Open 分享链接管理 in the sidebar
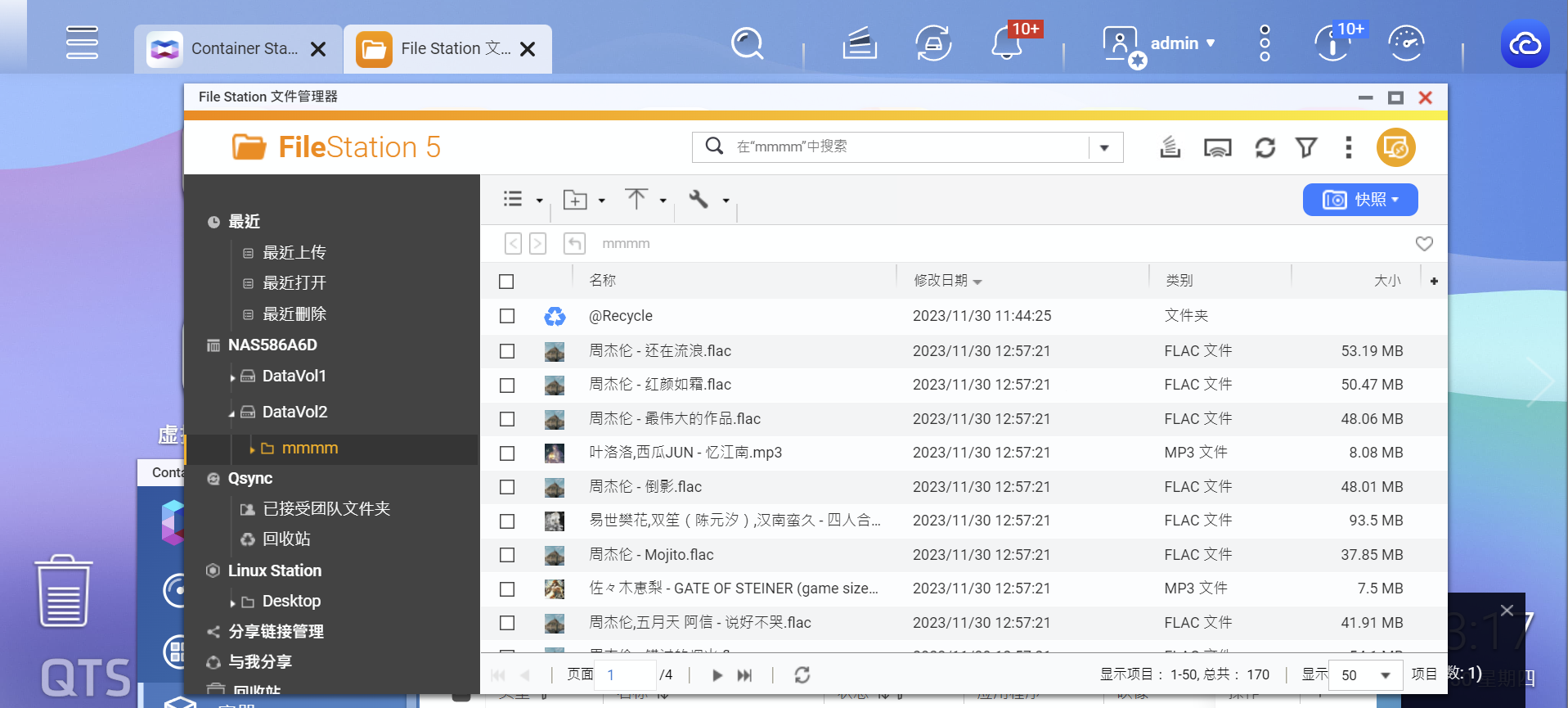The height and width of the screenshot is (708, 1568). pyautogui.click(x=276, y=632)
